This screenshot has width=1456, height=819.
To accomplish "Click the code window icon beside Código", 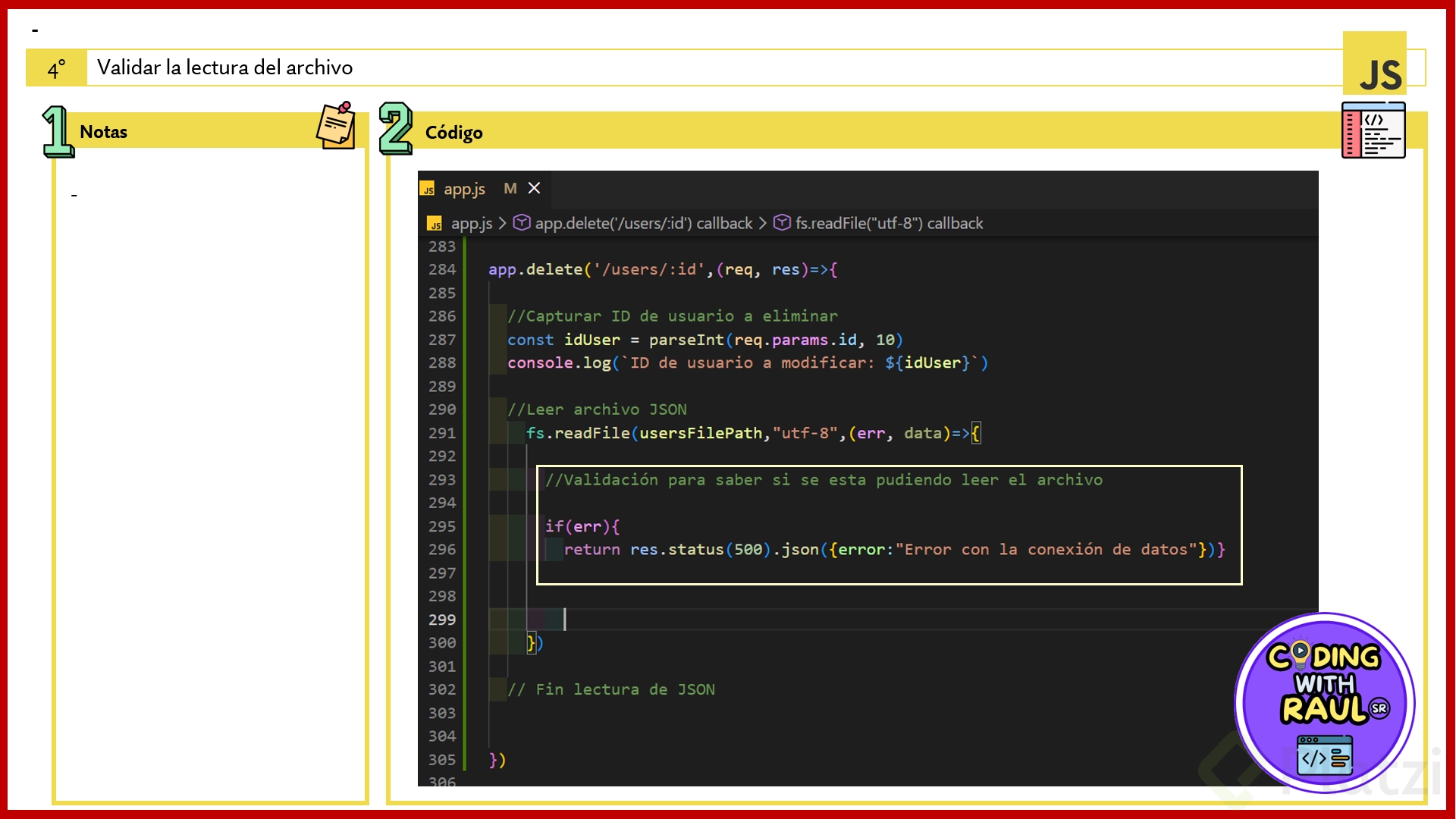I will [1373, 130].
